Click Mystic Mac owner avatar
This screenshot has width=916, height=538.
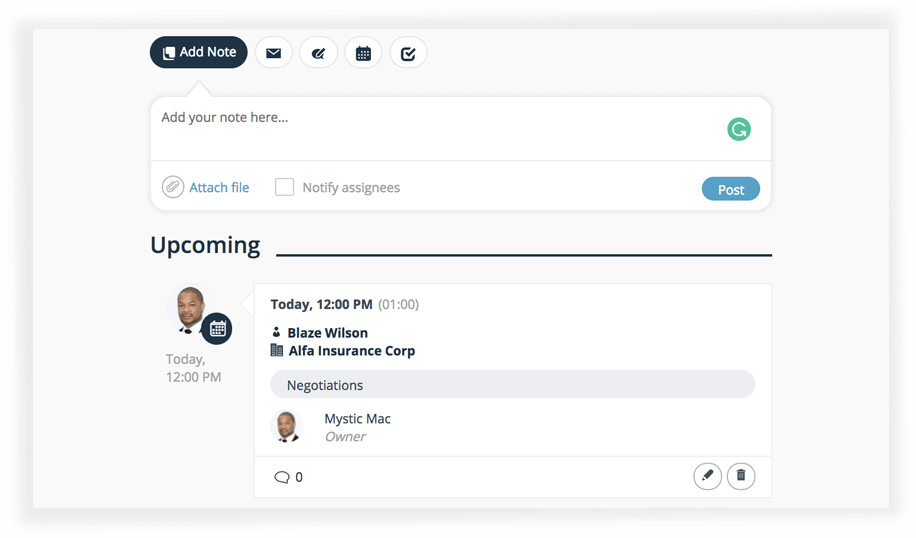(287, 427)
